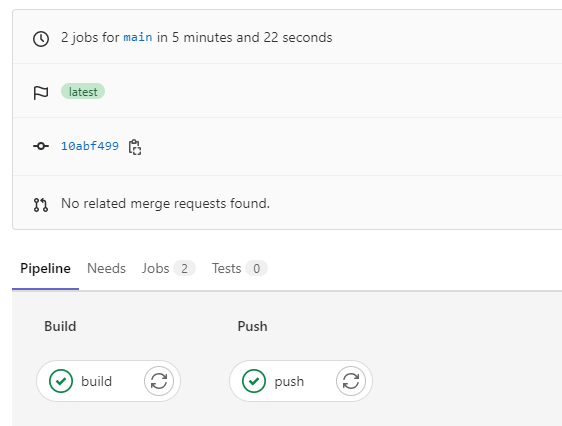This screenshot has height=426, width=562.
Task: Click the Build stage heading
Action: point(60,326)
